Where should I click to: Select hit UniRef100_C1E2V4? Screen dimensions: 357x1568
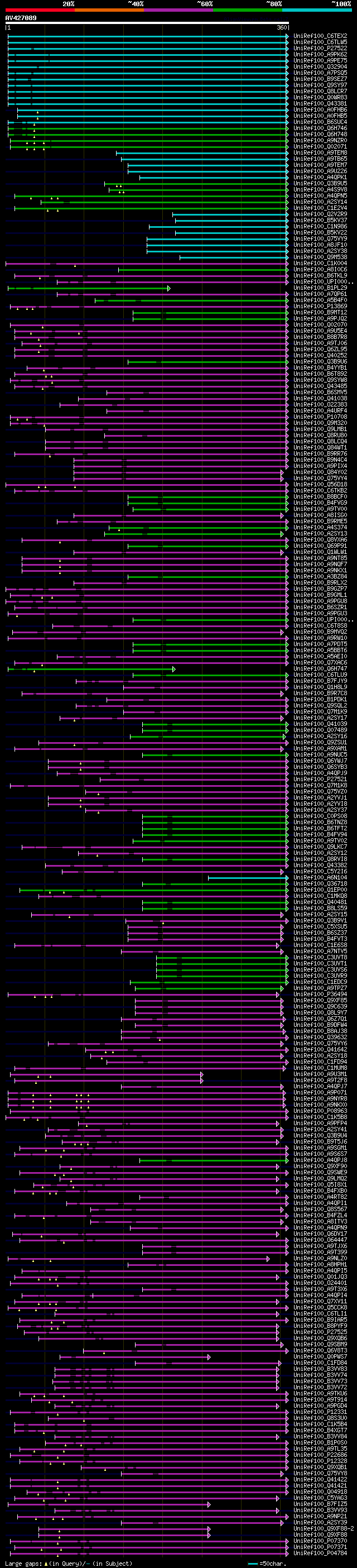321,208
